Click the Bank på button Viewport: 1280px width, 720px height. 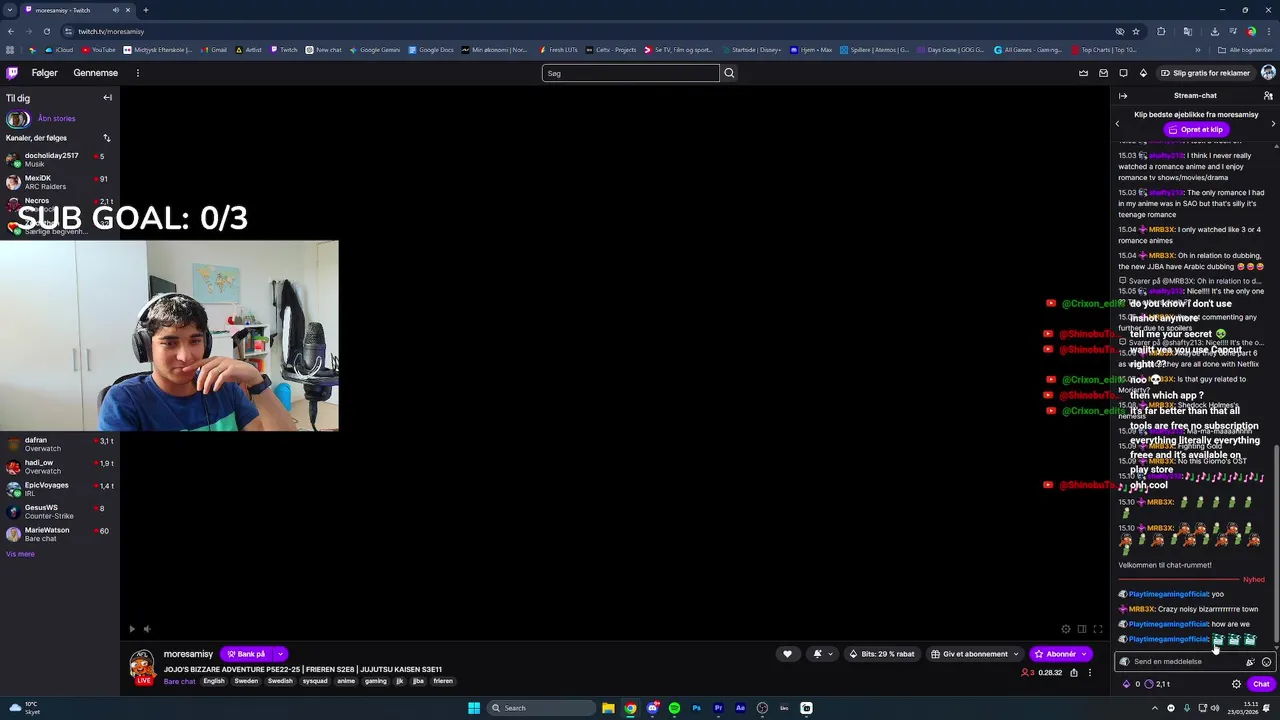tap(245, 654)
